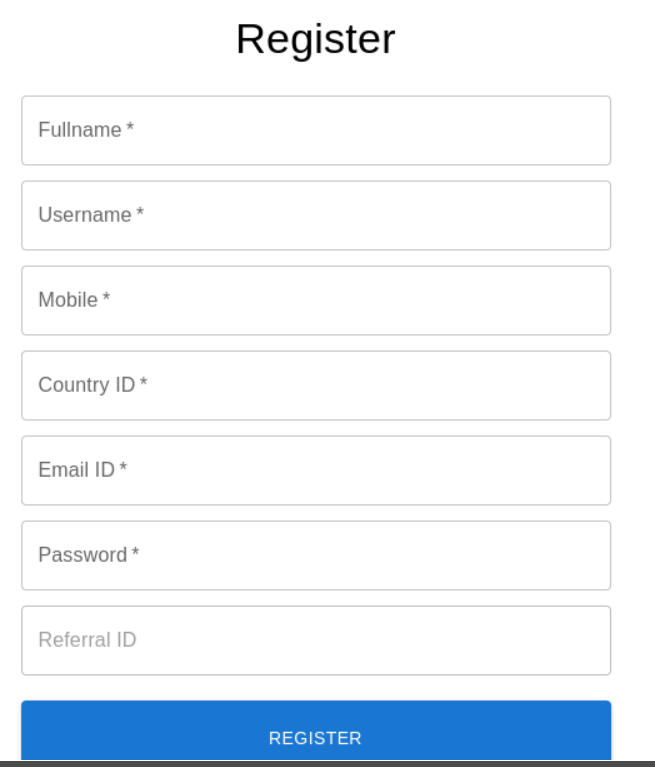Screen dimensions: 655x767
Task: Click the Fullname input field
Action: click(x=315, y=130)
